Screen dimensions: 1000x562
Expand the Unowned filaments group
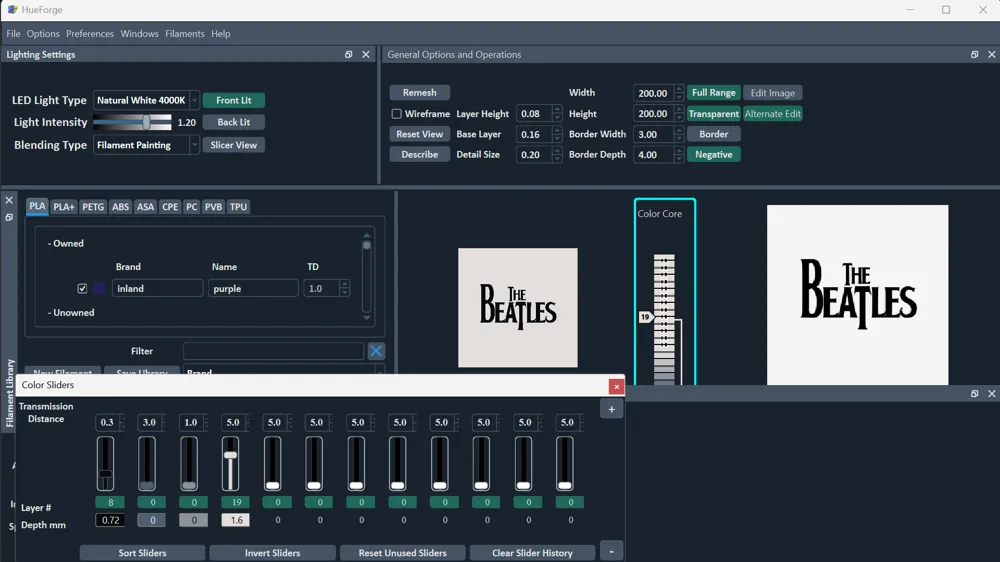click(x=71, y=313)
